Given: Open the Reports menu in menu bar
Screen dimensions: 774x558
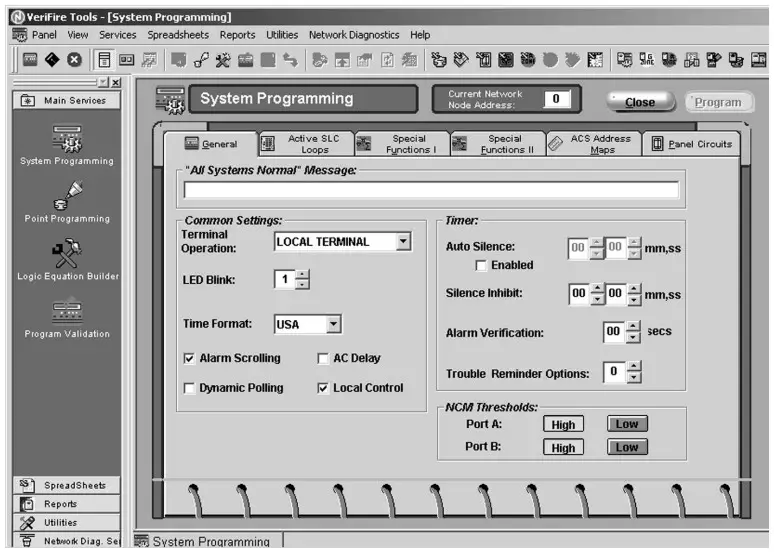Looking at the screenshot, I should tap(237, 35).
